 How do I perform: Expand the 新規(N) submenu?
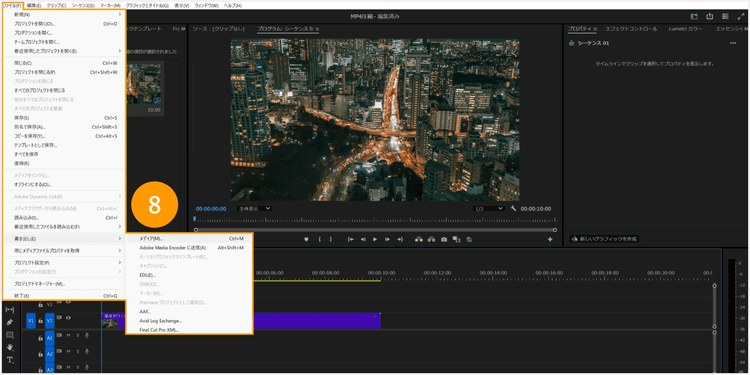coord(65,14)
